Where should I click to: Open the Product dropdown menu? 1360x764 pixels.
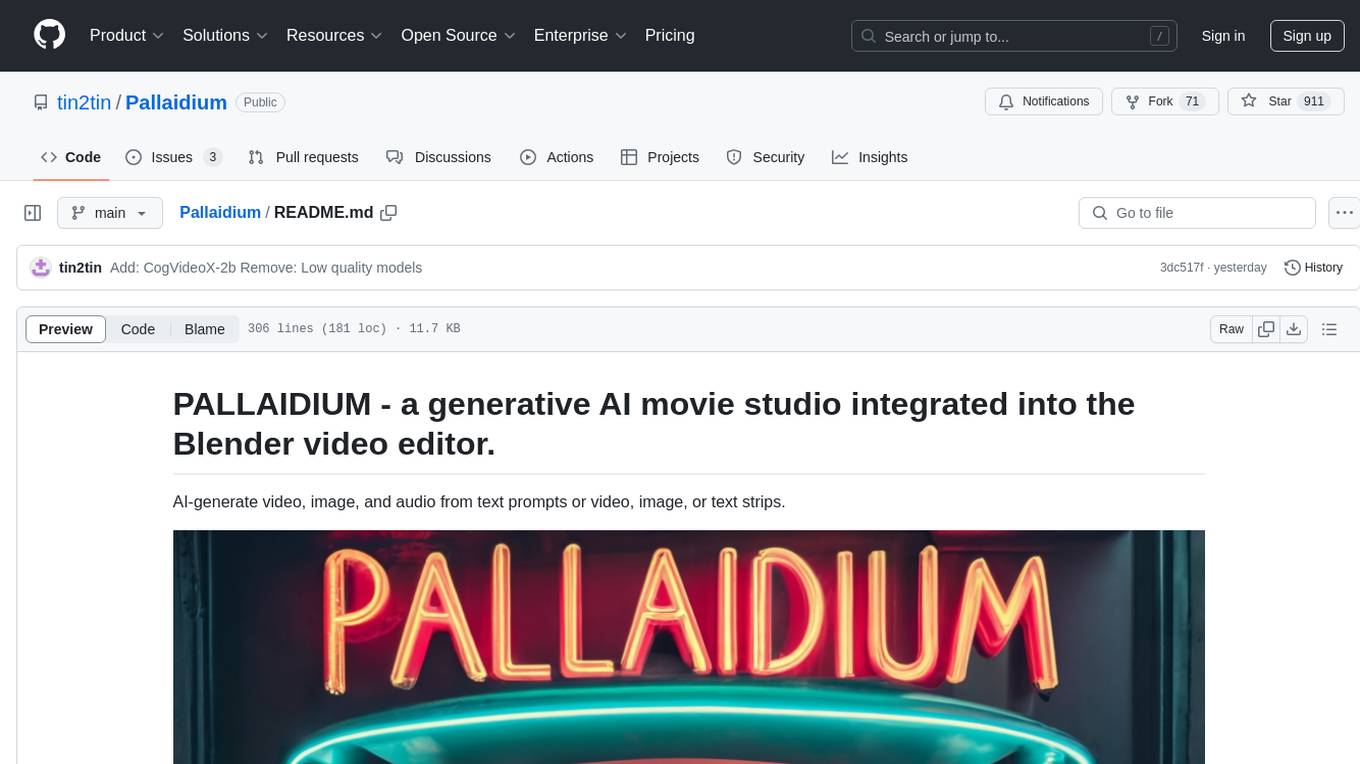click(x=126, y=35)
